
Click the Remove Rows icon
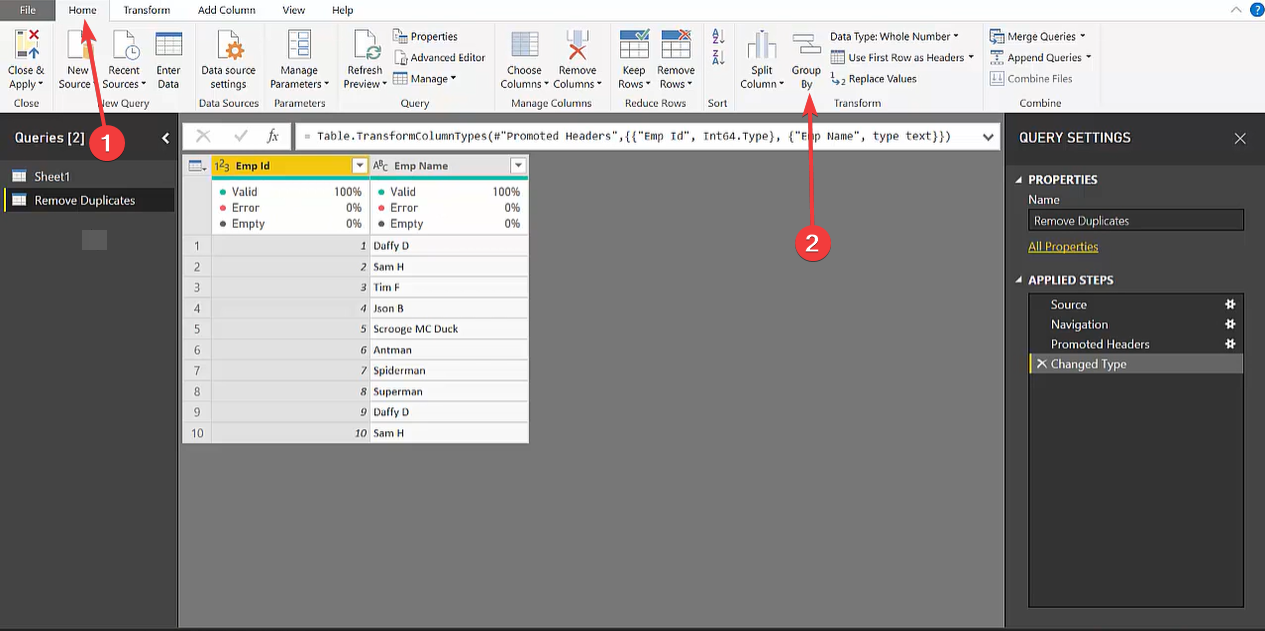coord(676,45)
